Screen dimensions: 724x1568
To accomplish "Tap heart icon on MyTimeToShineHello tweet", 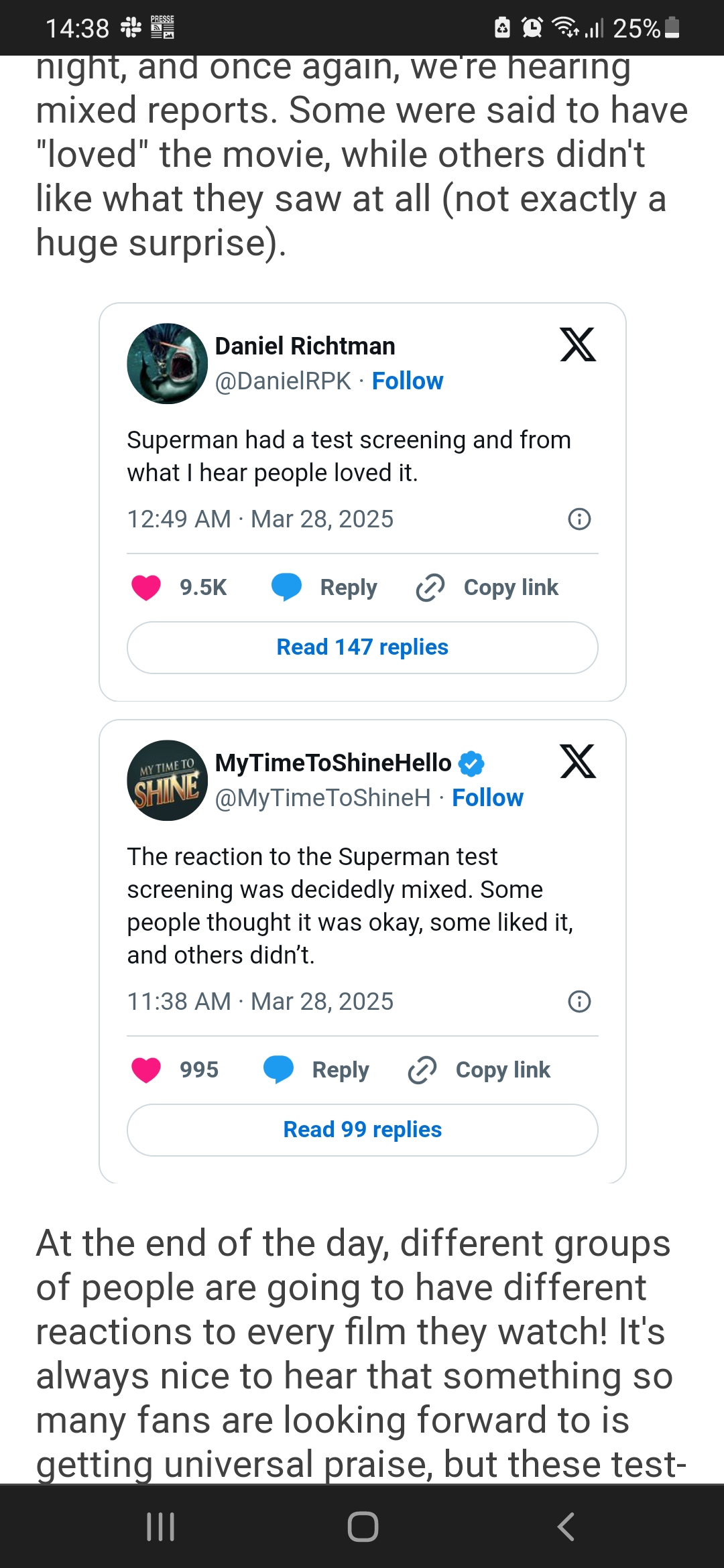I will pyautogui.click(x=146, y=1070).
